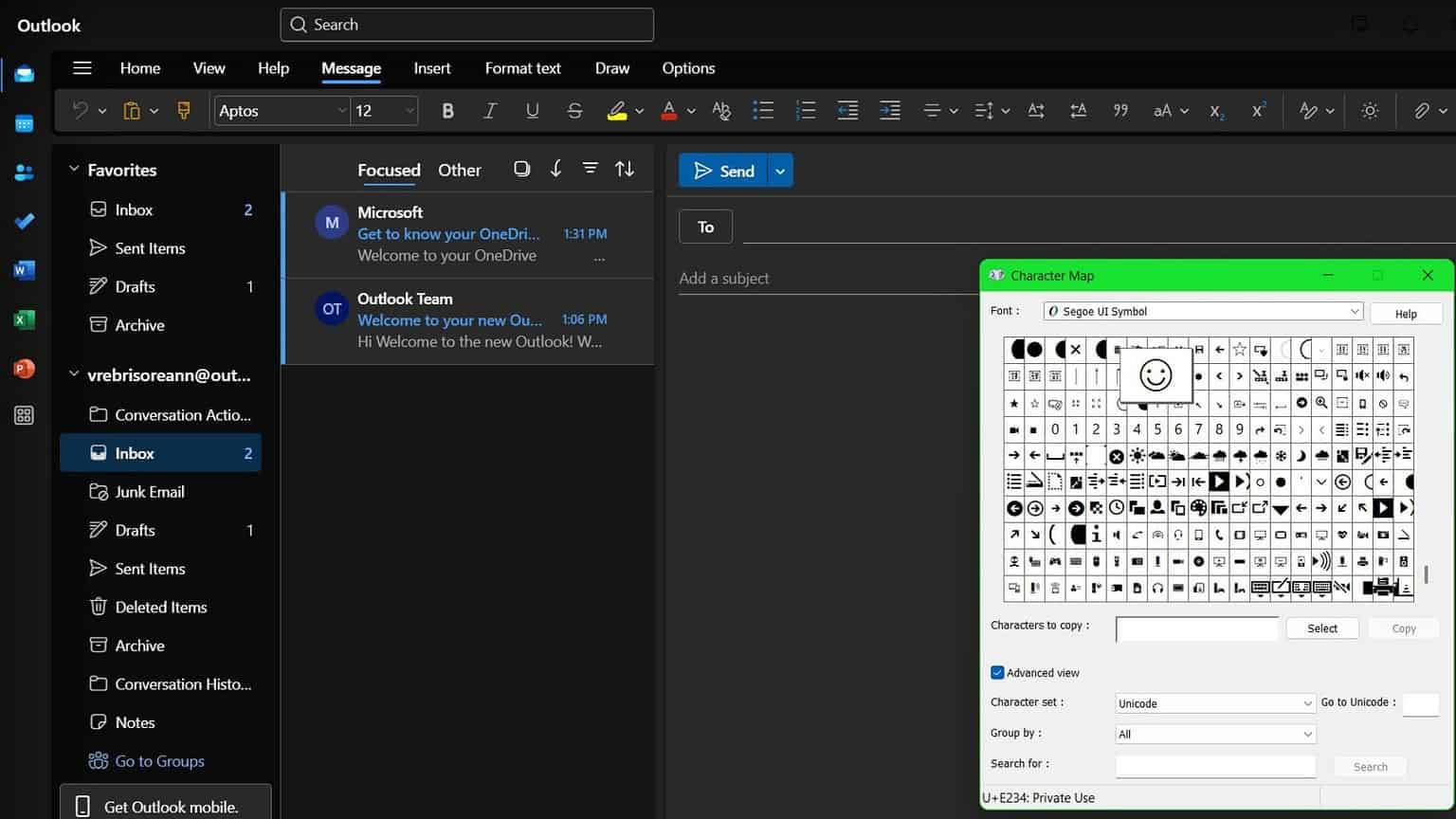Open the Calendar app in sidebar

click(25, 123)
